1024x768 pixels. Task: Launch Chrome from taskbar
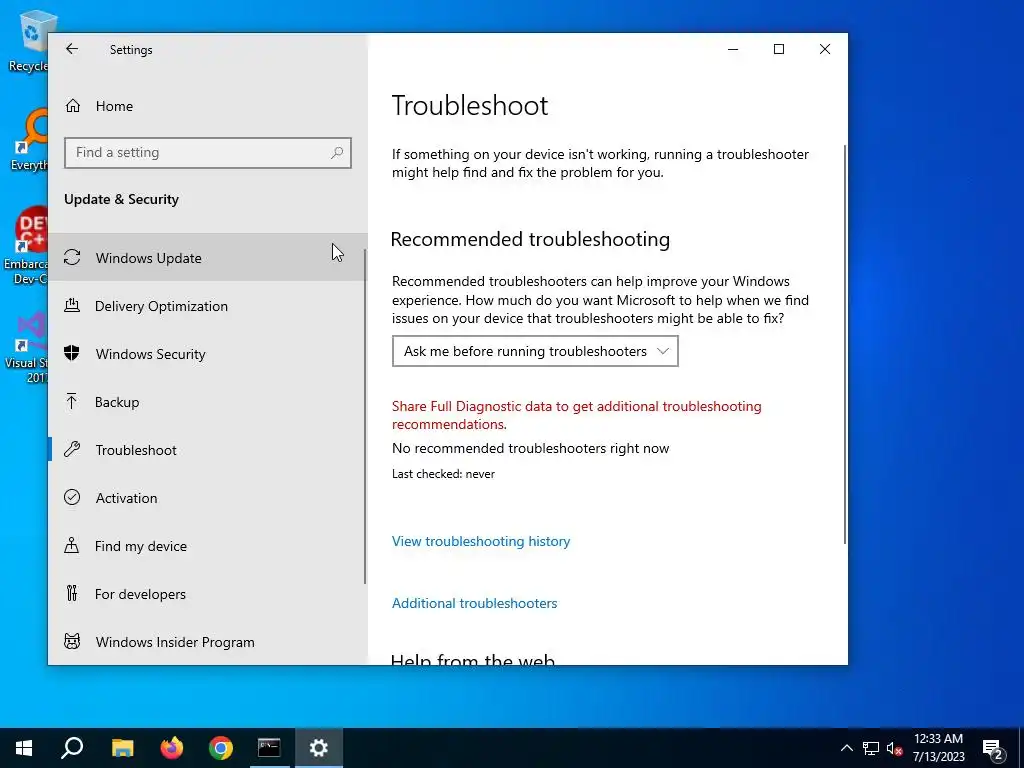click(x=221, y=748)
